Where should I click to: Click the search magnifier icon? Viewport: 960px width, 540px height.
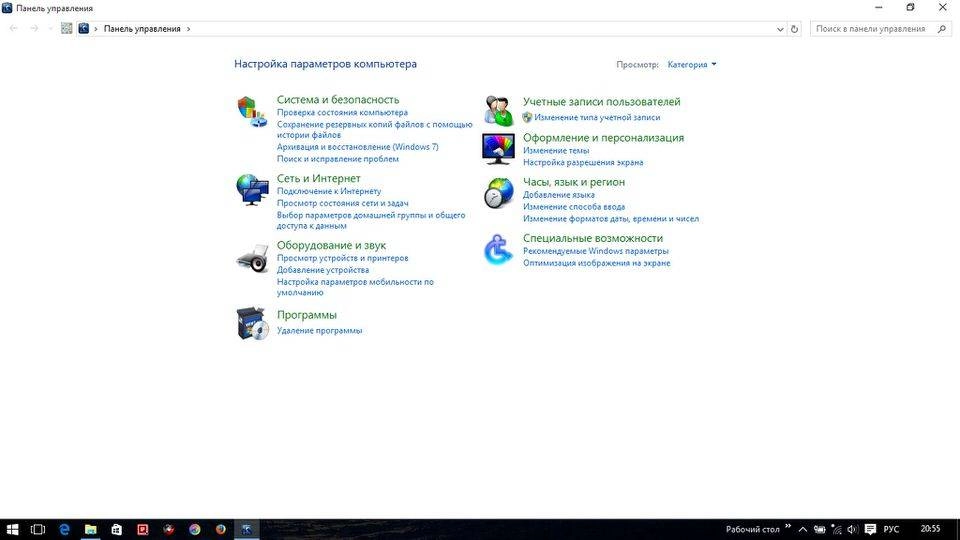[x=942, y=29]
